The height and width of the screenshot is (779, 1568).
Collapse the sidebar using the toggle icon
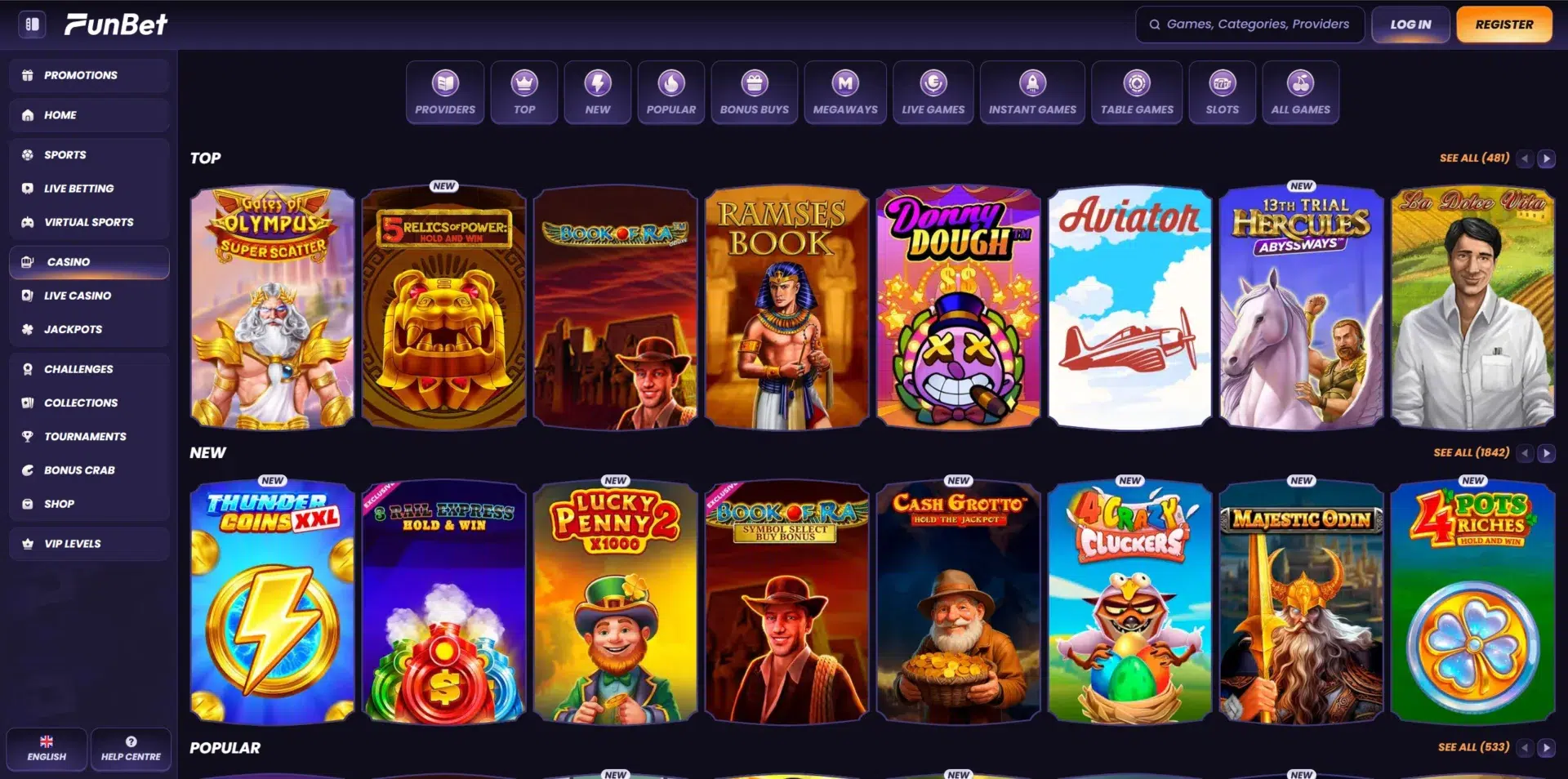(x=32, y=24)
